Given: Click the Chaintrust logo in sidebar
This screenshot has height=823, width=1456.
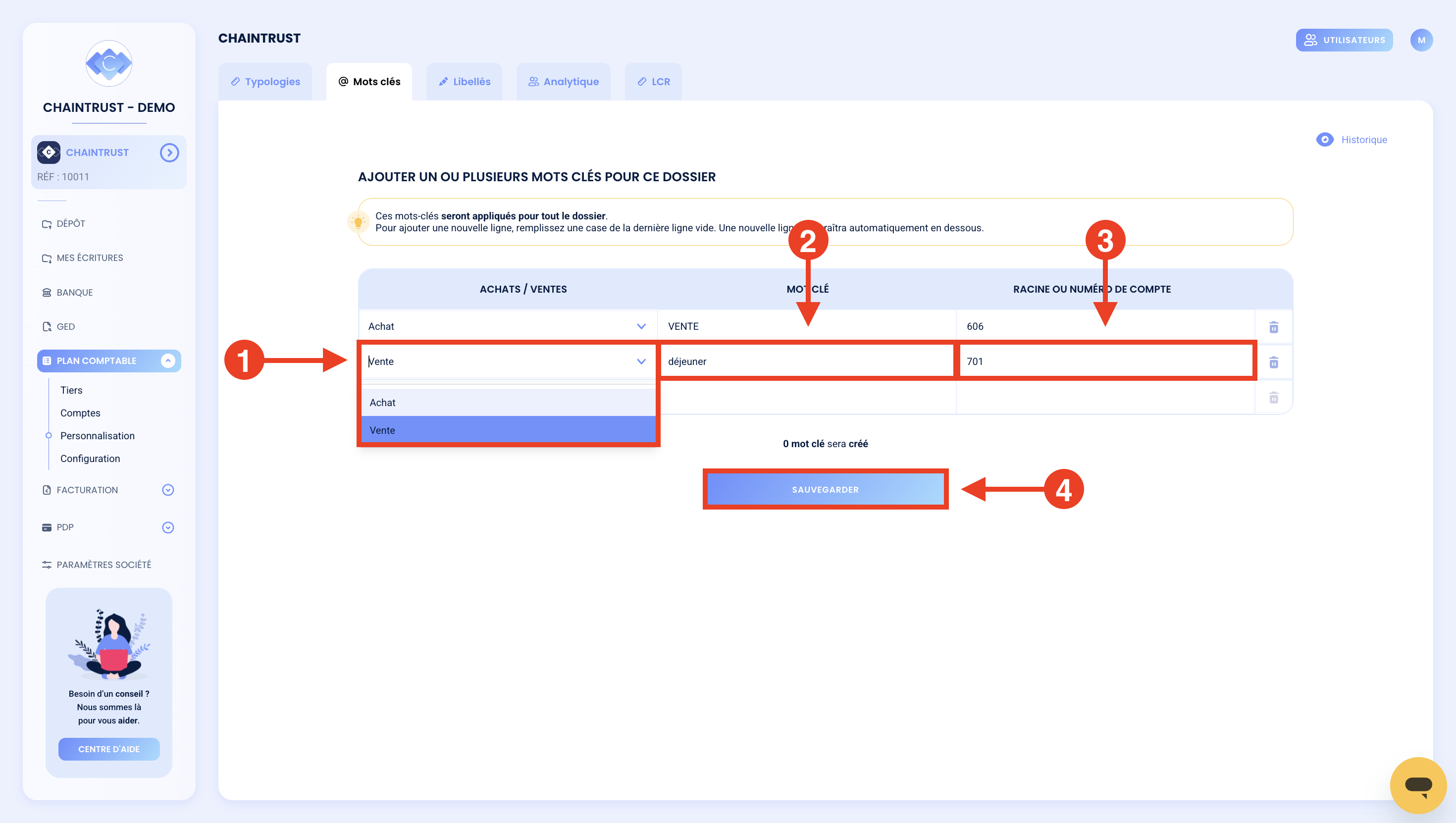Looking at the screenshot, I should (108, 63).
